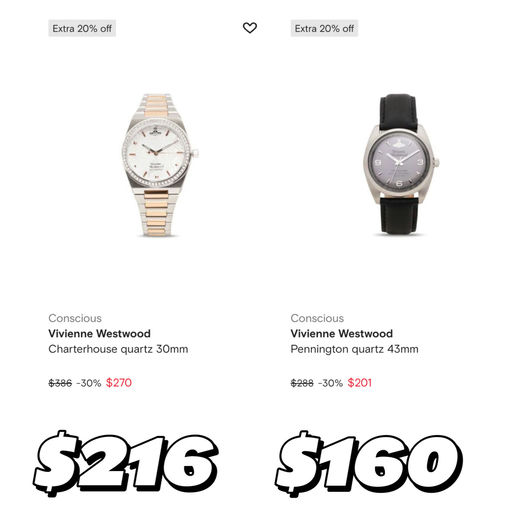The width and height of the screenshot is (512, 512).
Task: Click the black leather strap of Pennington watch
Action: [399, 215]
